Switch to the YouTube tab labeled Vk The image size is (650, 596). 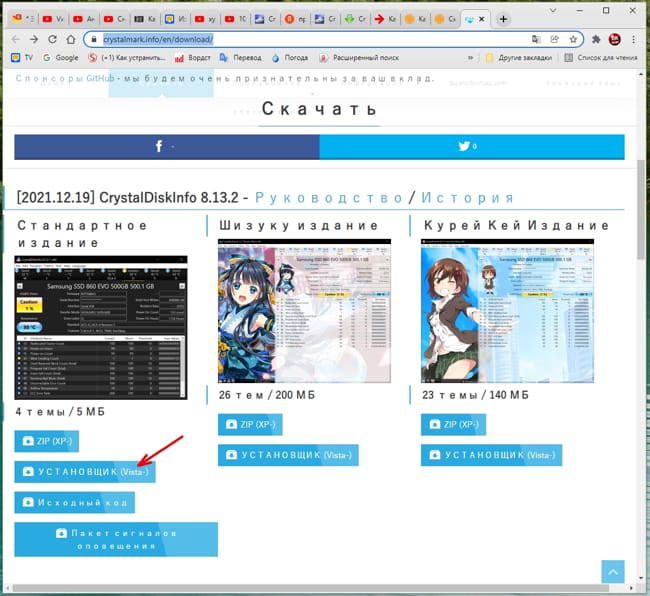point(53,19)
